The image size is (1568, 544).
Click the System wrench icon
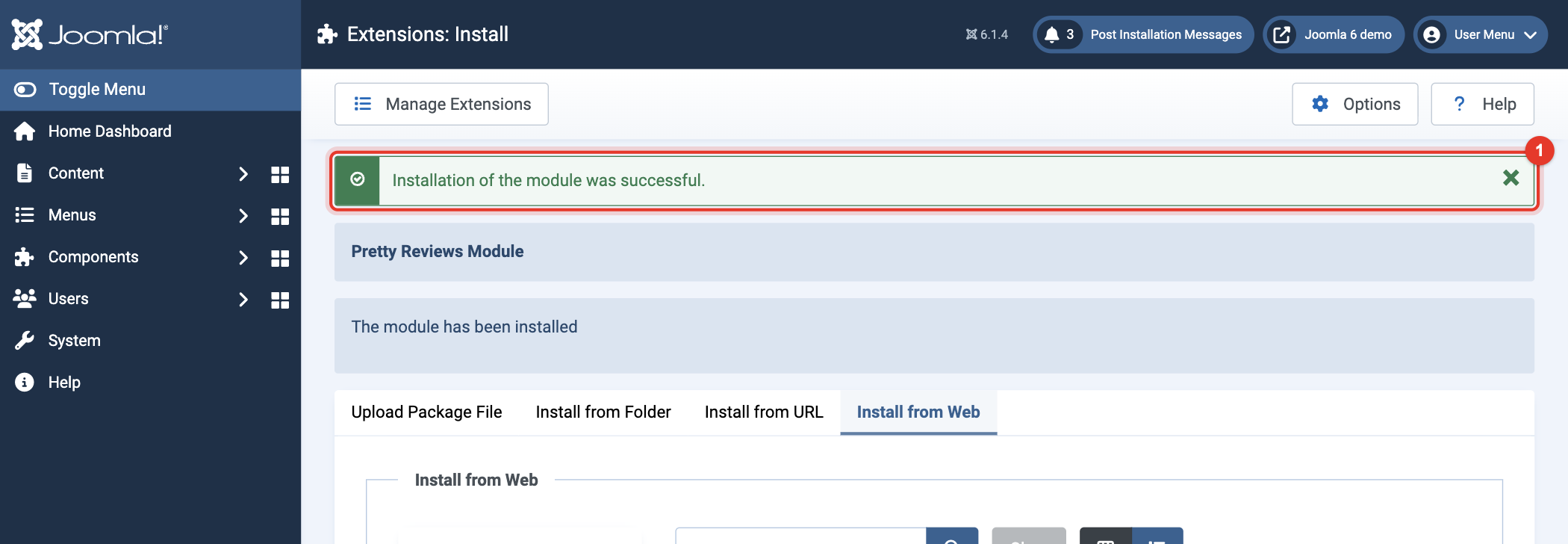tap(25, 341)
